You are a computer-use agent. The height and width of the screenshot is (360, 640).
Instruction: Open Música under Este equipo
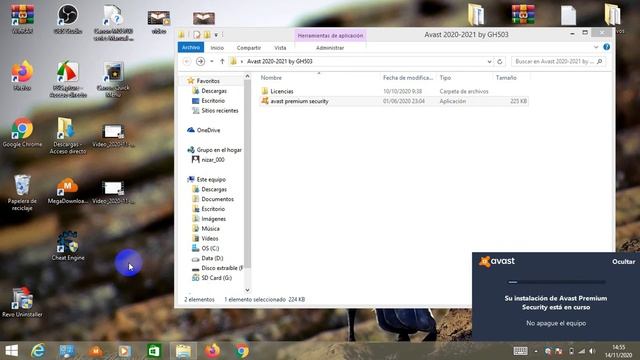tap(210, 229)
